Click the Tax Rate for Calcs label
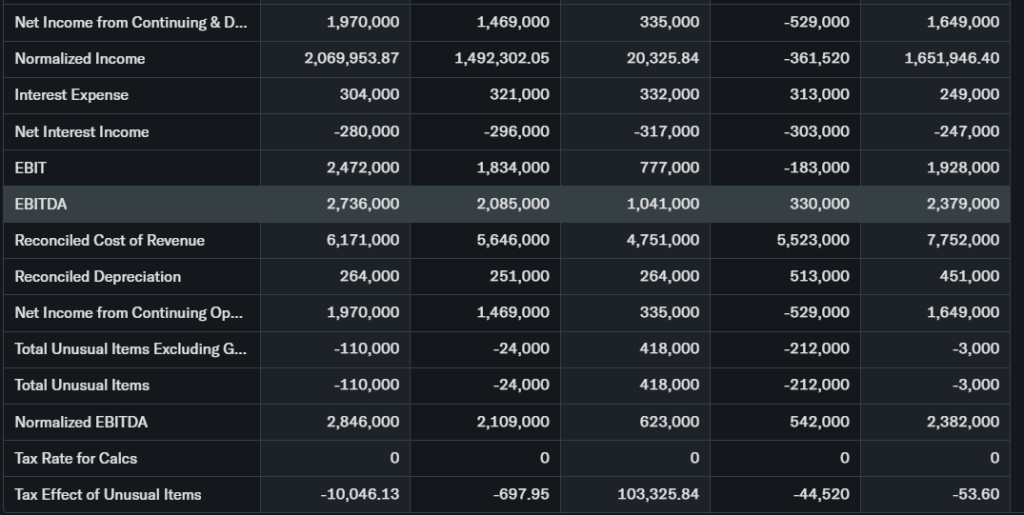1024x515 pixels. pos(76,458)
